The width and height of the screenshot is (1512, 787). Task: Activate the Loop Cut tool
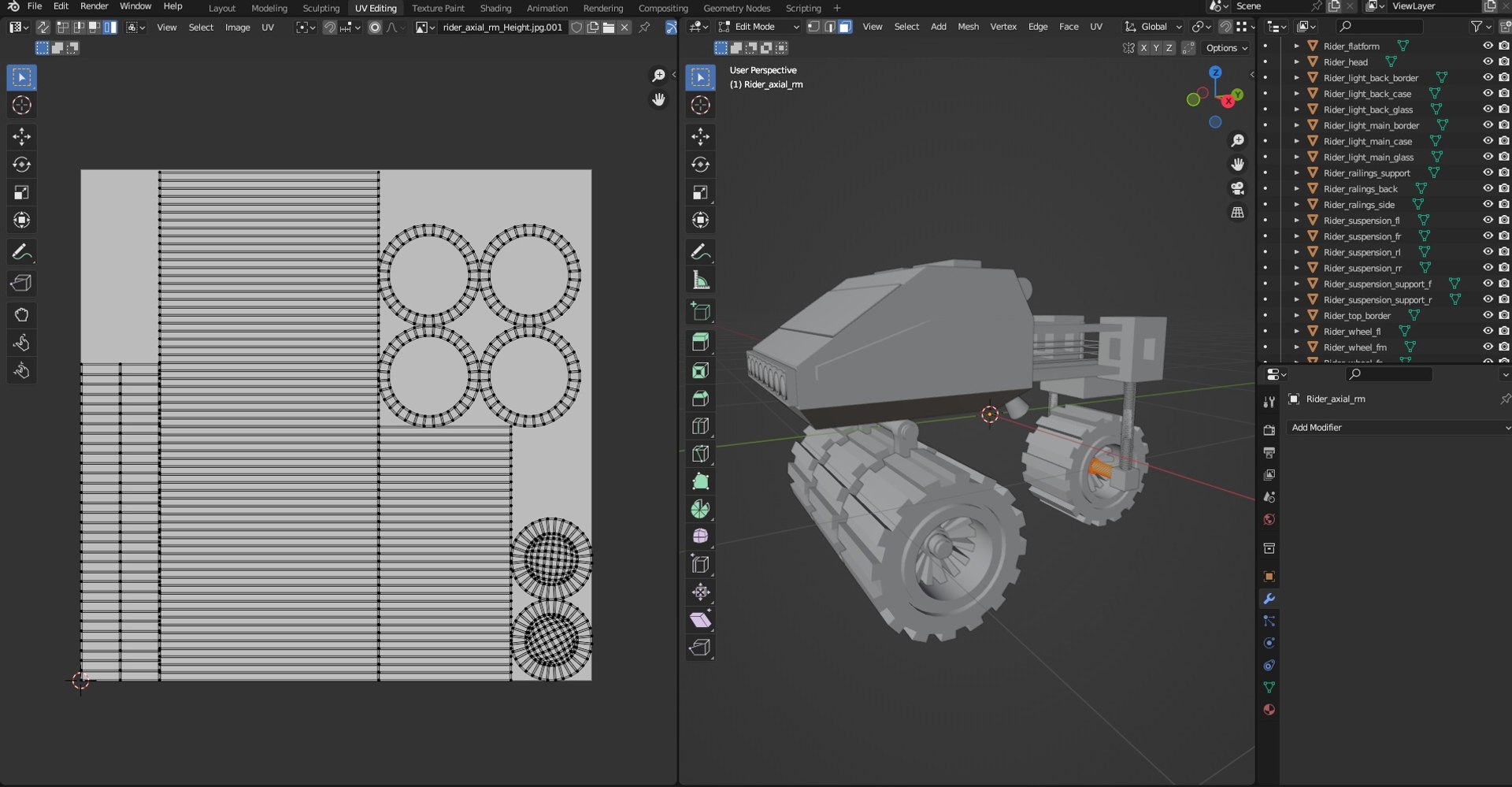pyautogui.click(x=700, y=426)
